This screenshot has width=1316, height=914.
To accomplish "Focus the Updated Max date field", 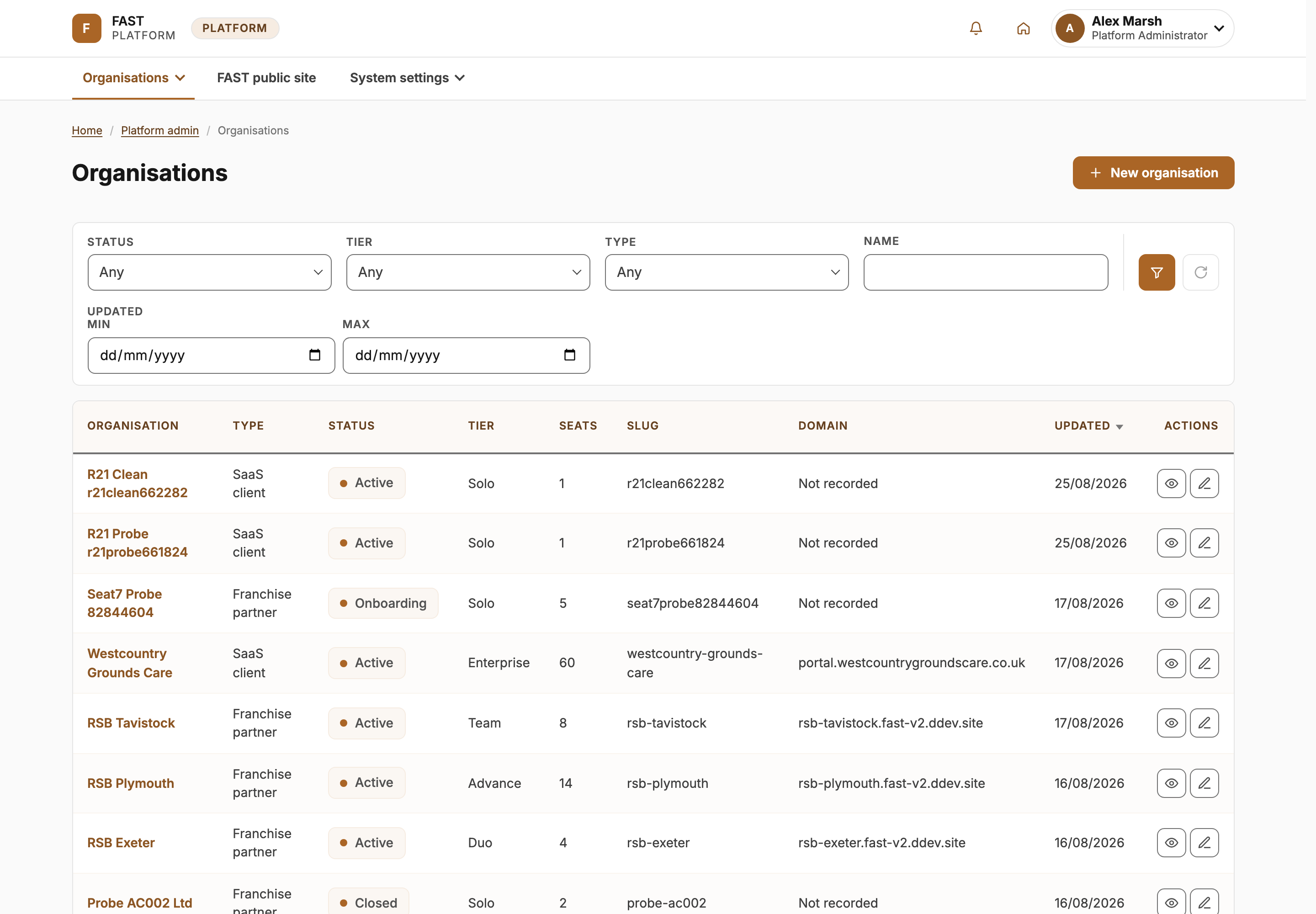I will pyautogui.click(x=466, y=355).
